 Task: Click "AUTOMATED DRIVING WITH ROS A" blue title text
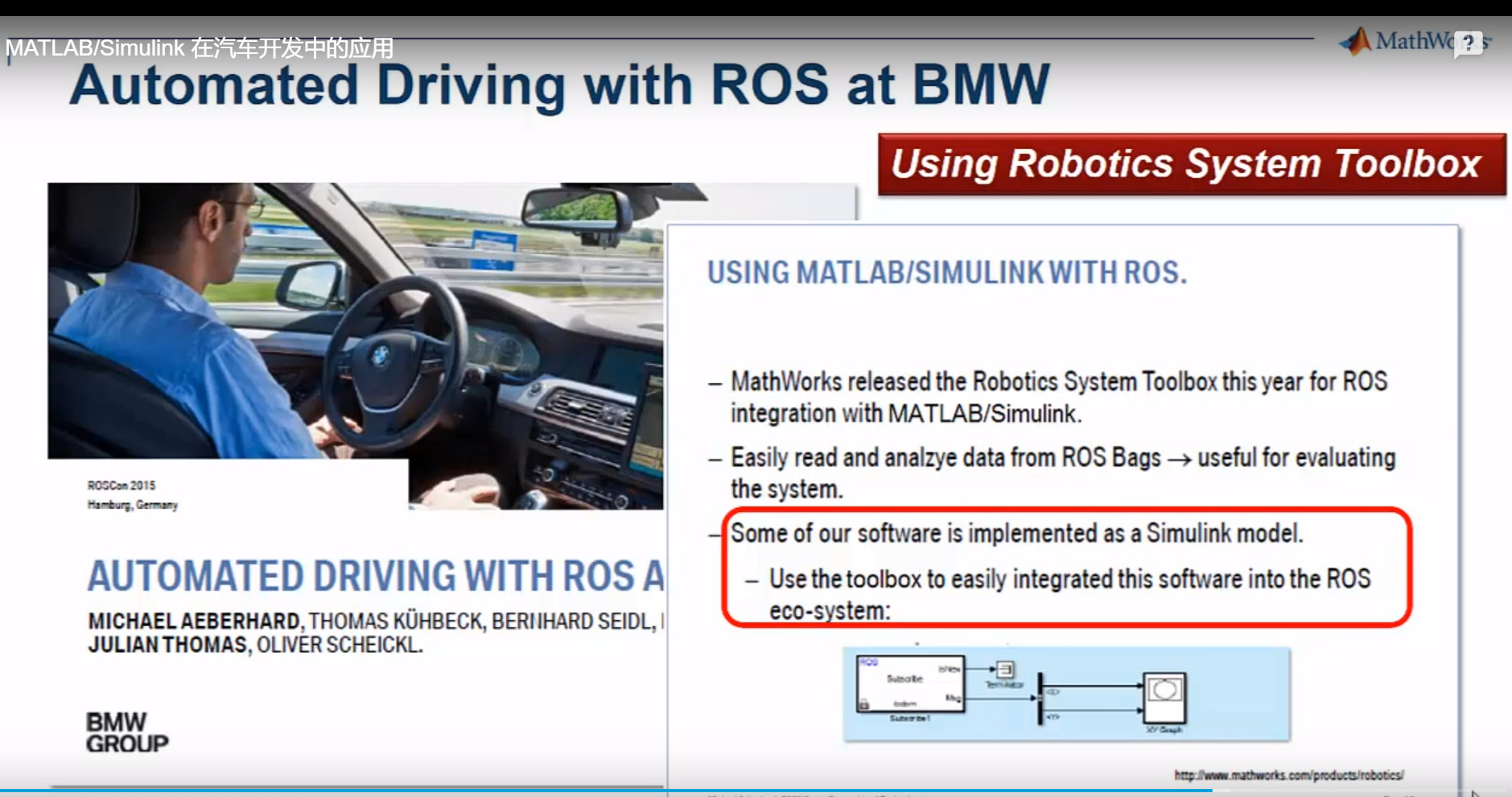tap(376, 576)
